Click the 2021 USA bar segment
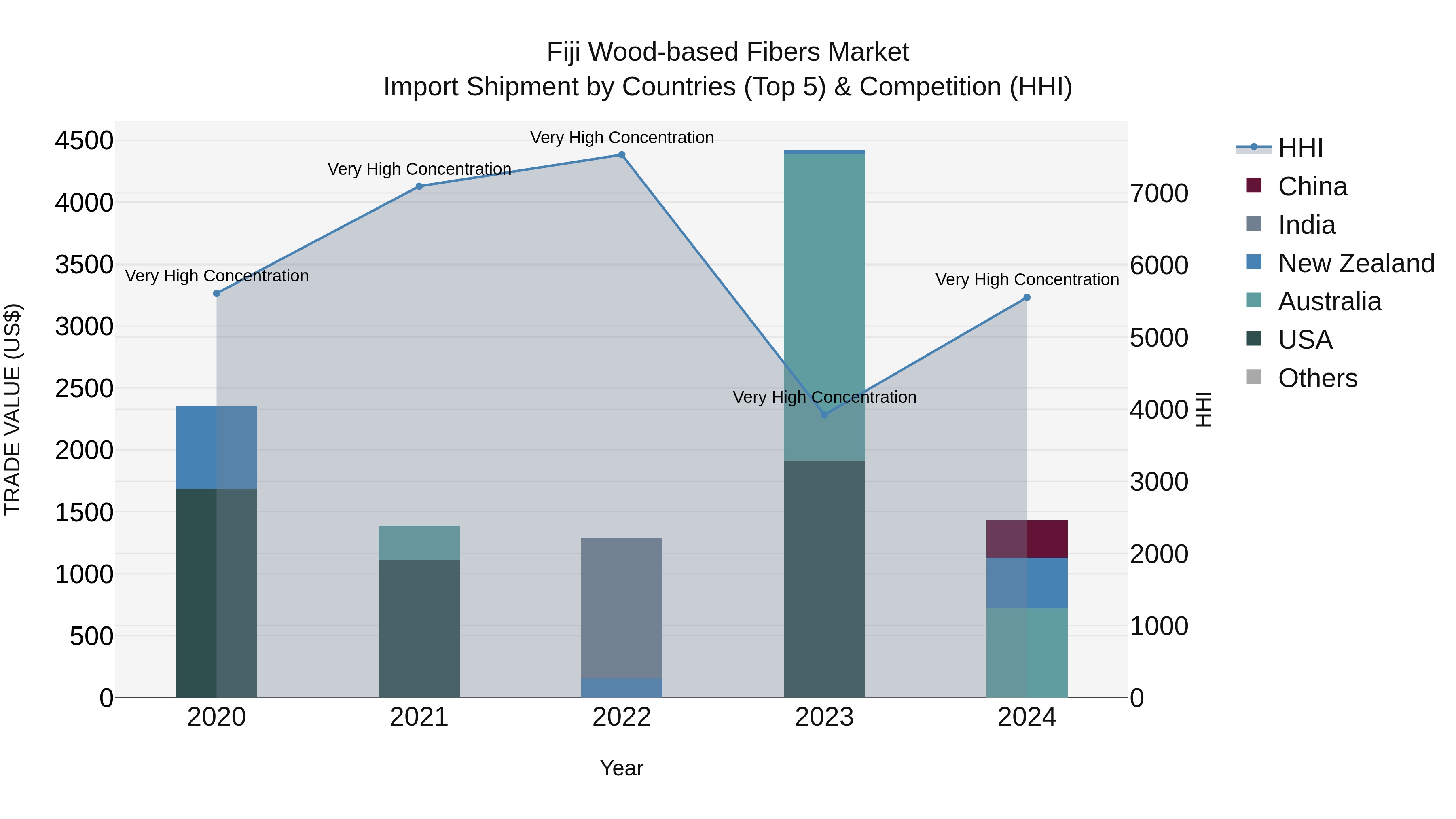1456x819 pixels. click(x=419, y=629)
